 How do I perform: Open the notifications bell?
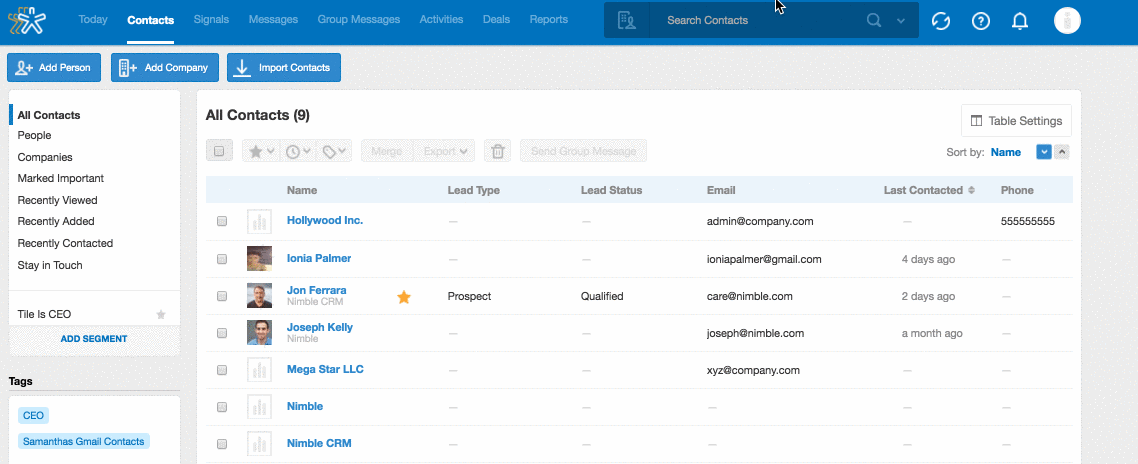coord(1020,21)
